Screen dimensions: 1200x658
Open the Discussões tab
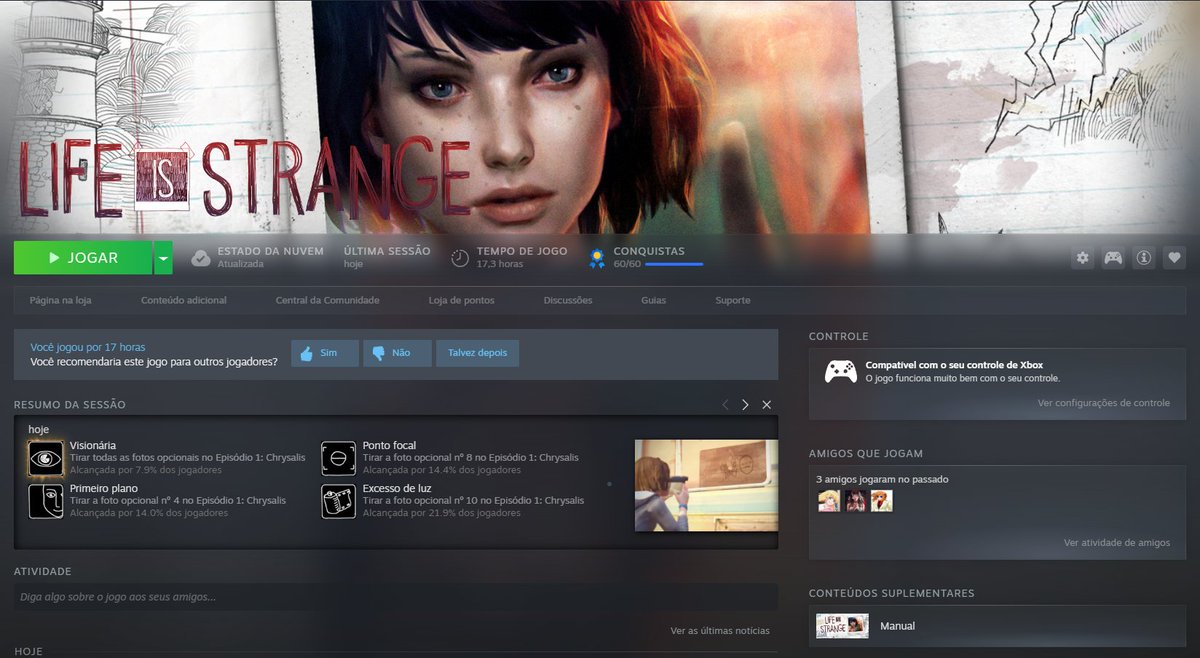(568, 300)
